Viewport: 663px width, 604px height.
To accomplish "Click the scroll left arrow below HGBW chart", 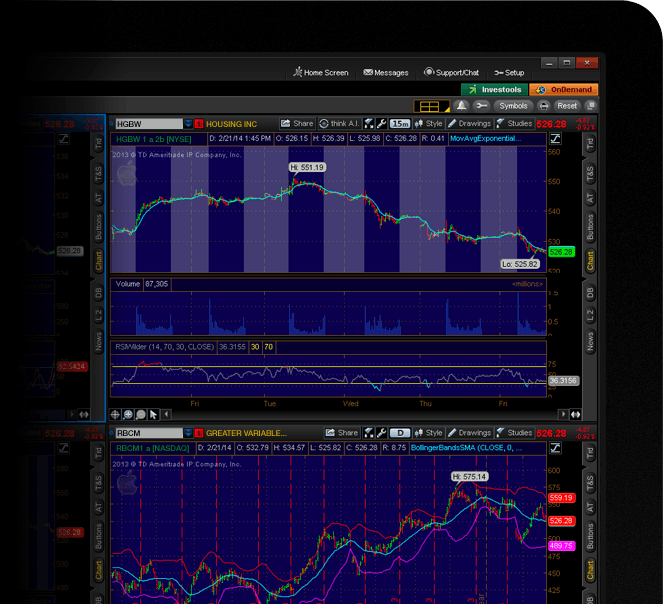I will [167, 415].
